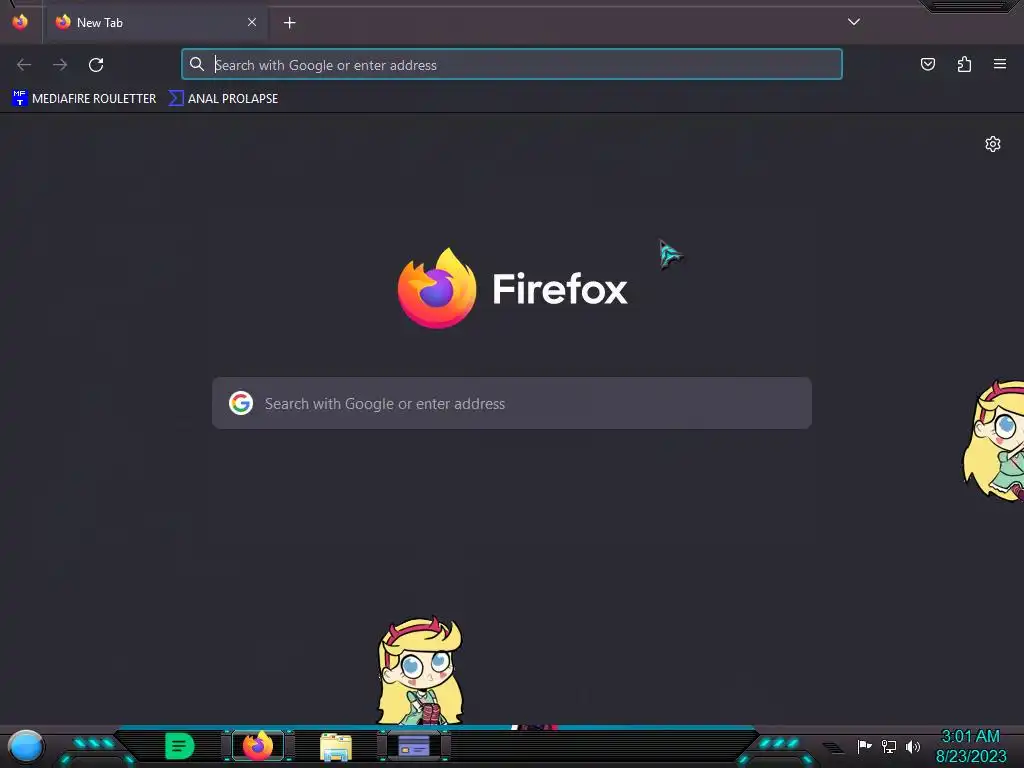
Task: Click the Google G icon in the search box
Action: [241, 403]
